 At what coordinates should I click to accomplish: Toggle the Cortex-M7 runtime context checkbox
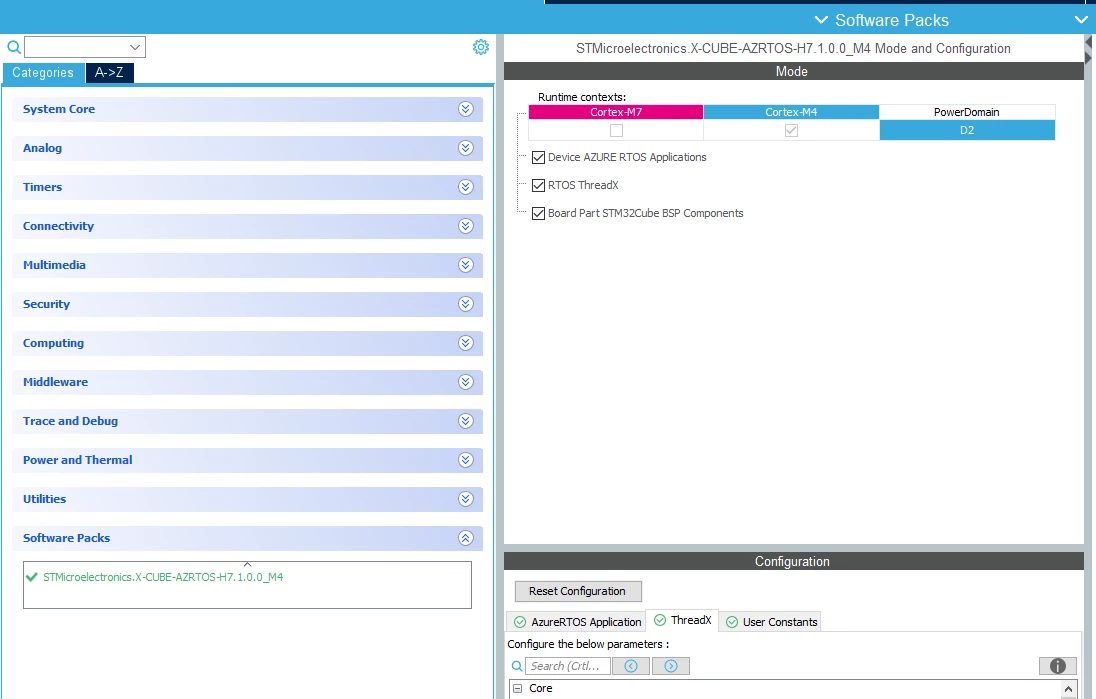[x=616, y=131]
